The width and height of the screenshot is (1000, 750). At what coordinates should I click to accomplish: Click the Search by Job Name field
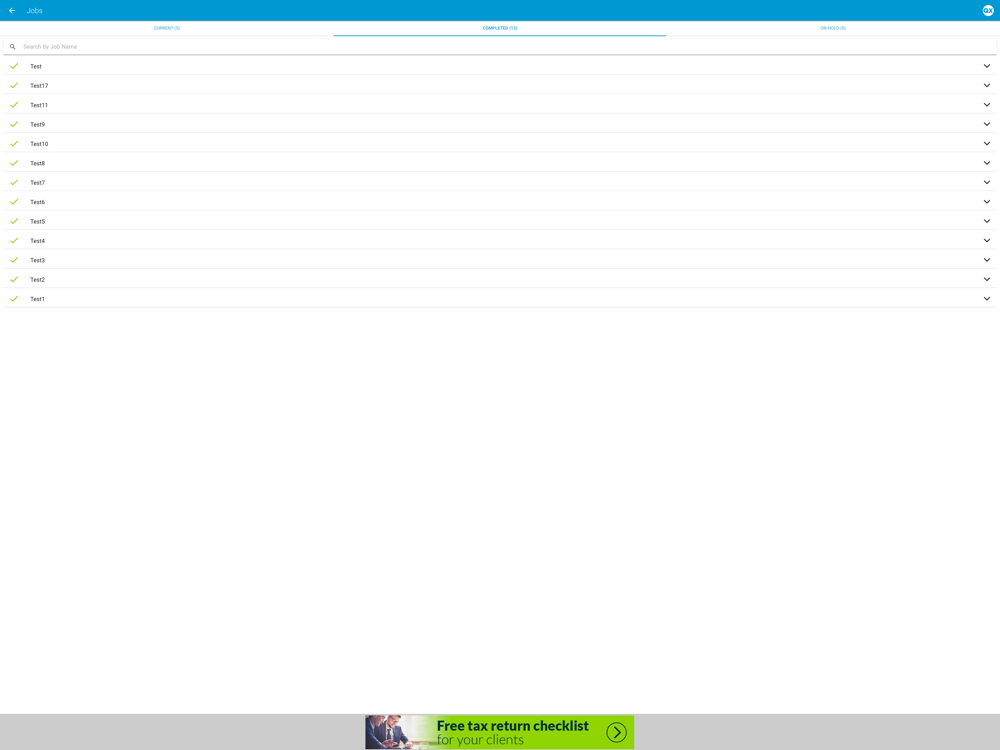(500, 47)
